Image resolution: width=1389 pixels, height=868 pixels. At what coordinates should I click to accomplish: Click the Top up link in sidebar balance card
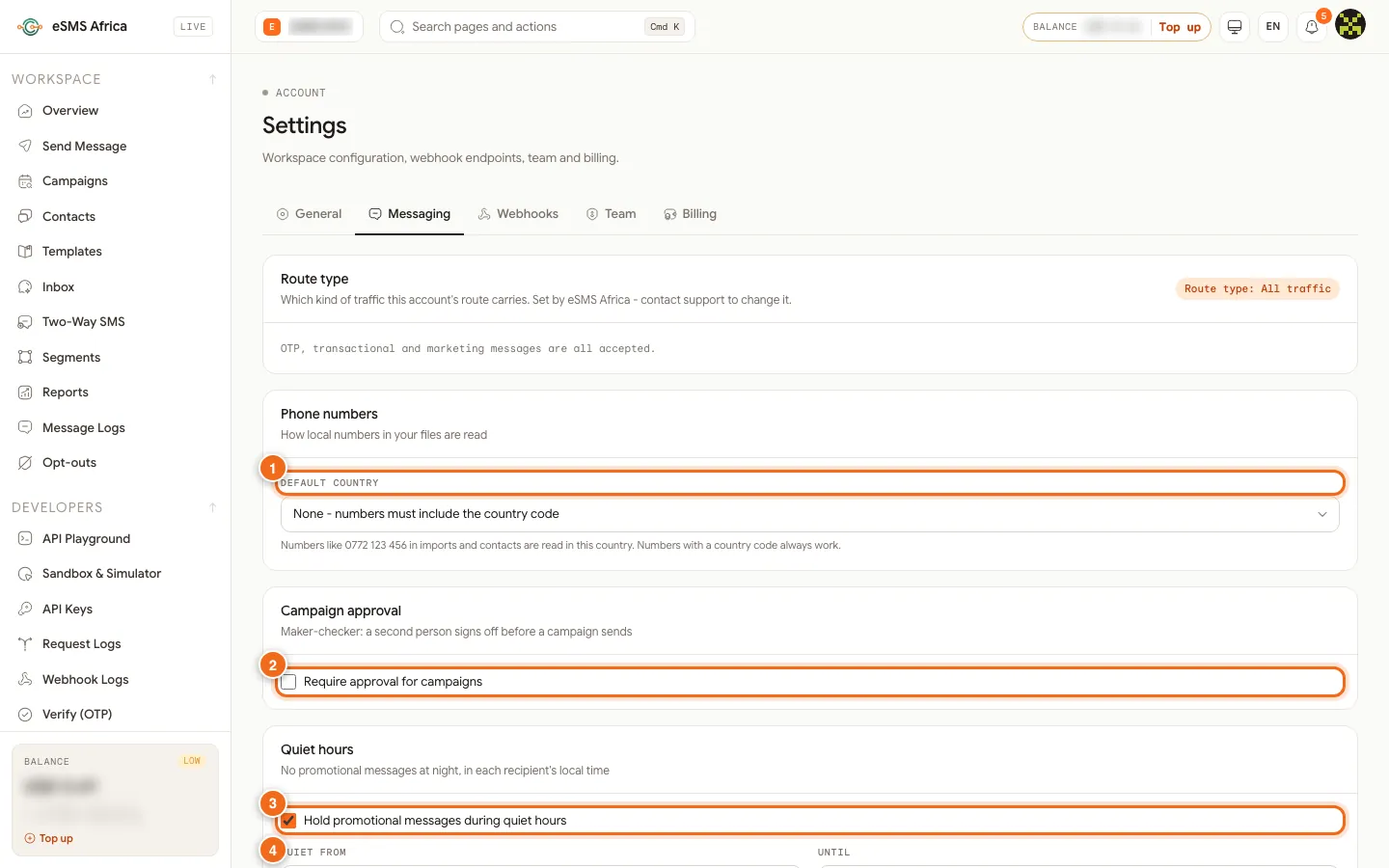[49, 839]
